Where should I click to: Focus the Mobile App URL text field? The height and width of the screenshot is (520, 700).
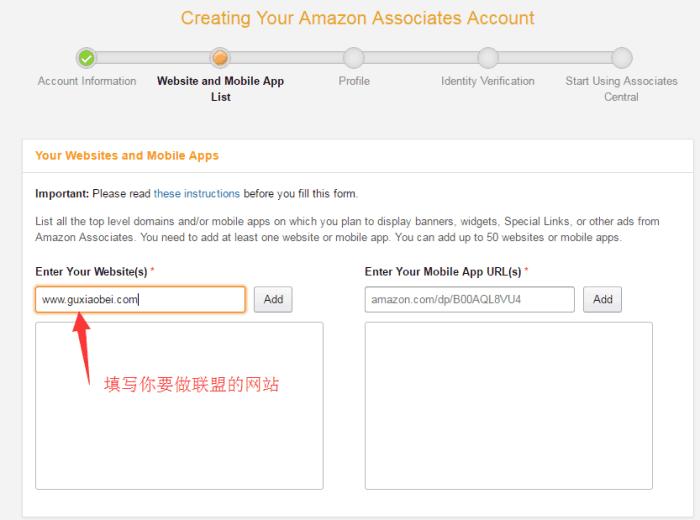(x=469, y=299)
